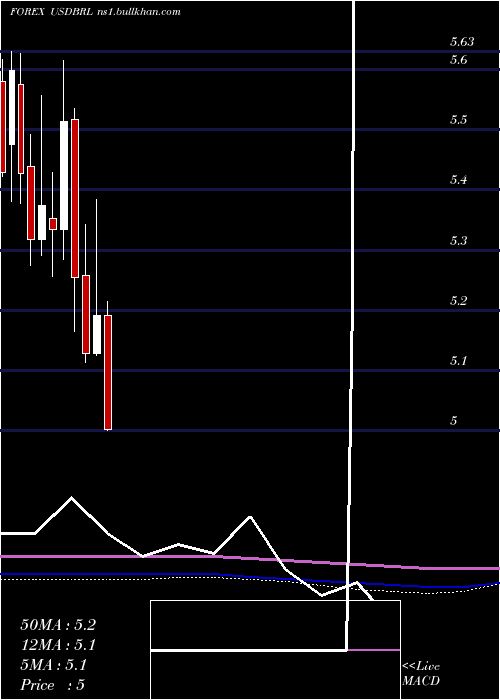This screenshot has height=700, width=500.
Task: Click the 5 price axis label
Action: coord(454,421)
